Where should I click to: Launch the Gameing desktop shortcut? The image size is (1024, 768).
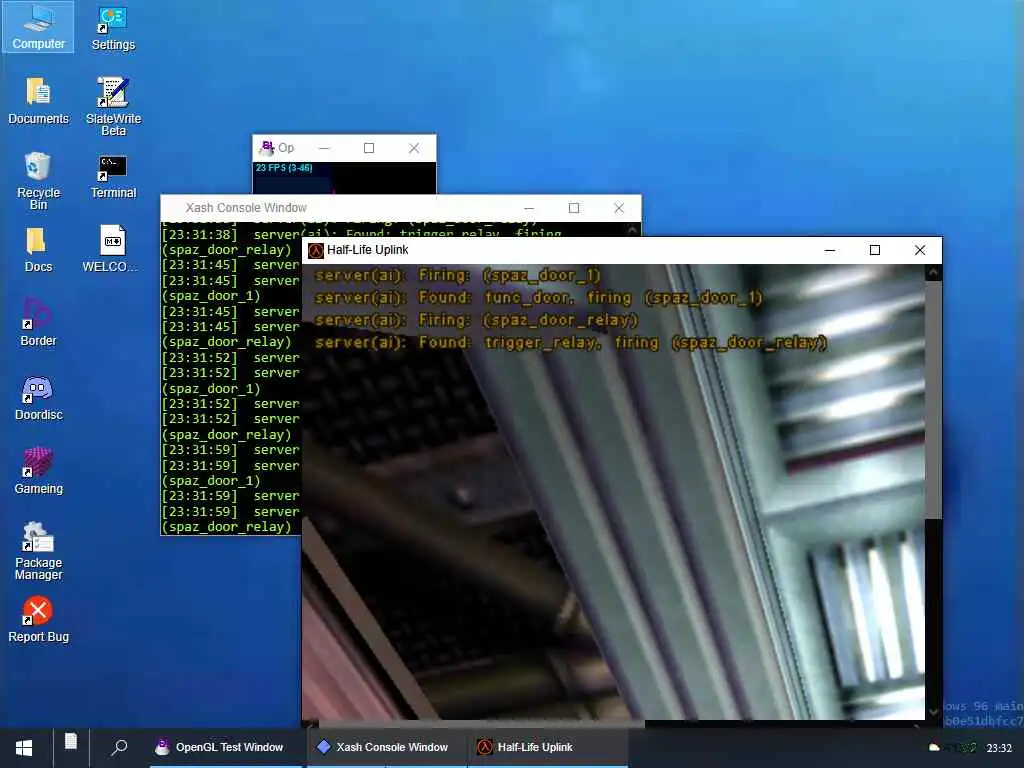[38, 470]
